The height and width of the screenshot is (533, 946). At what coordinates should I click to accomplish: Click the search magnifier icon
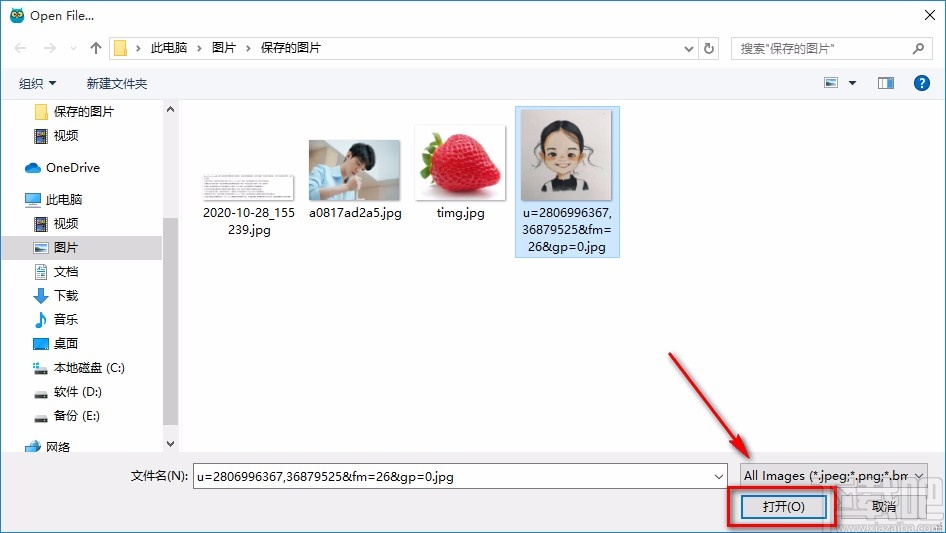pyautogui.click(x=918, y=48)
